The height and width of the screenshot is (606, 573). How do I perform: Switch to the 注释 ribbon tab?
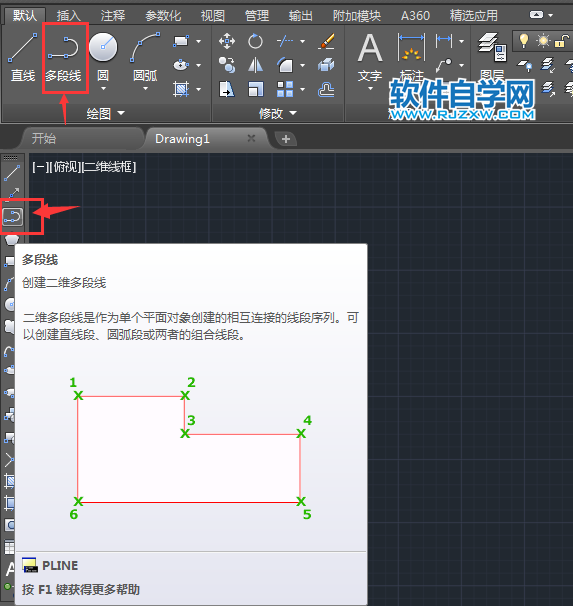pos(113,15)
